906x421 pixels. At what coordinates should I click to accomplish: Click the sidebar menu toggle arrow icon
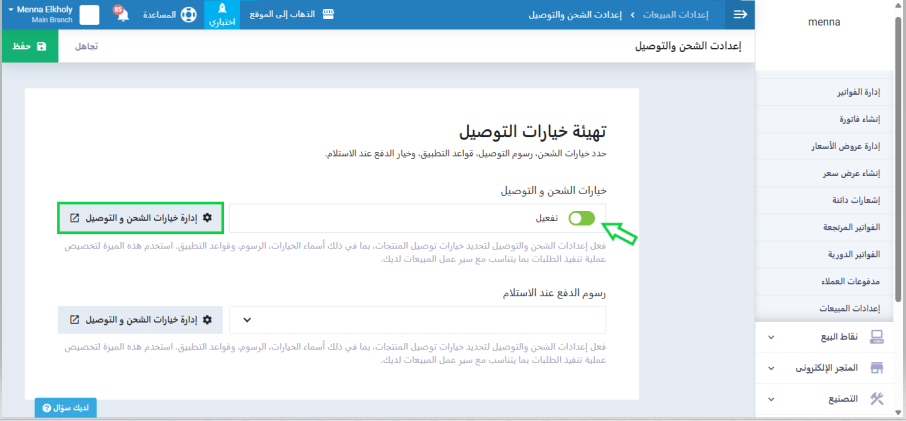[x=740, y=15]
